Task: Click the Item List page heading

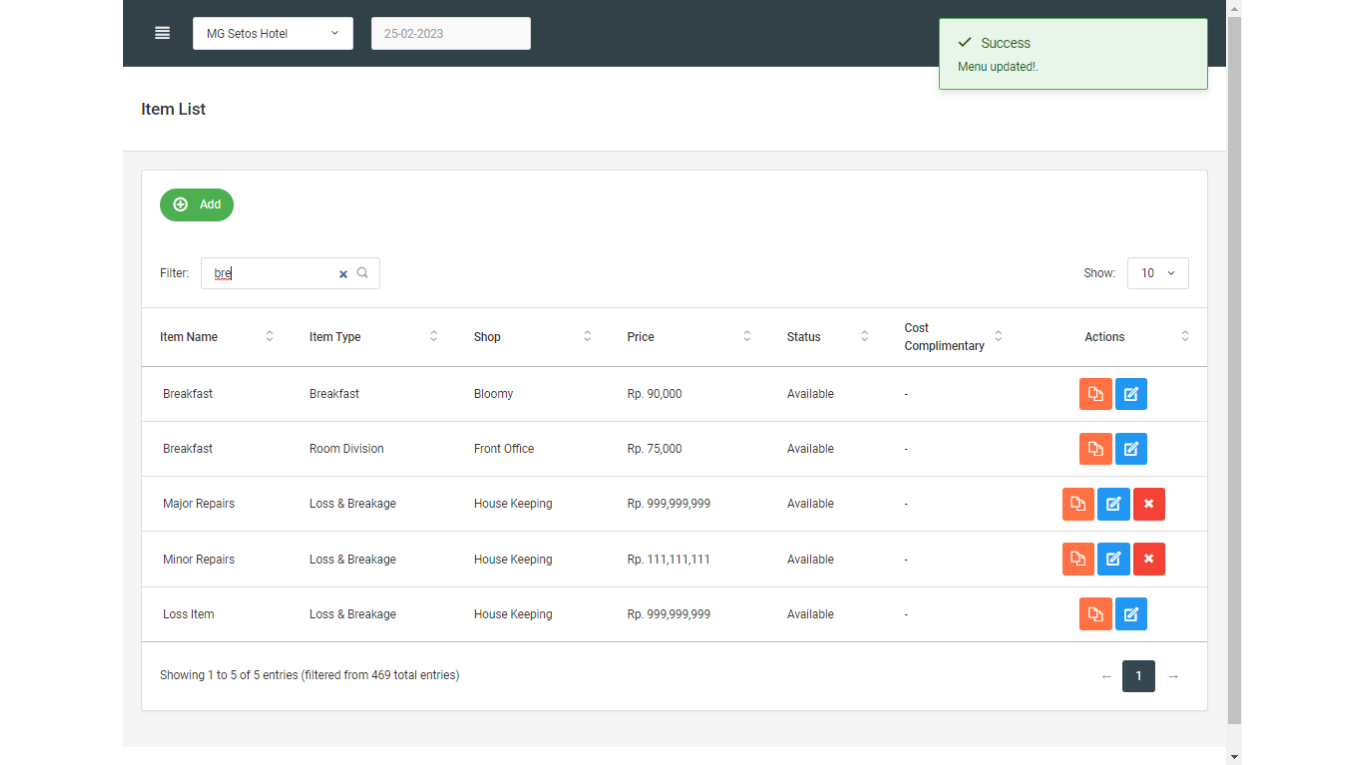Action: click(173, 109)
